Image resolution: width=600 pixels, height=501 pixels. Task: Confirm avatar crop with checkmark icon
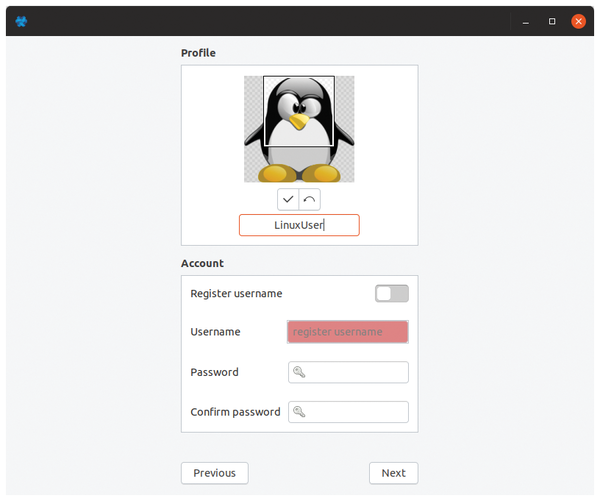[x=288, y=199]
